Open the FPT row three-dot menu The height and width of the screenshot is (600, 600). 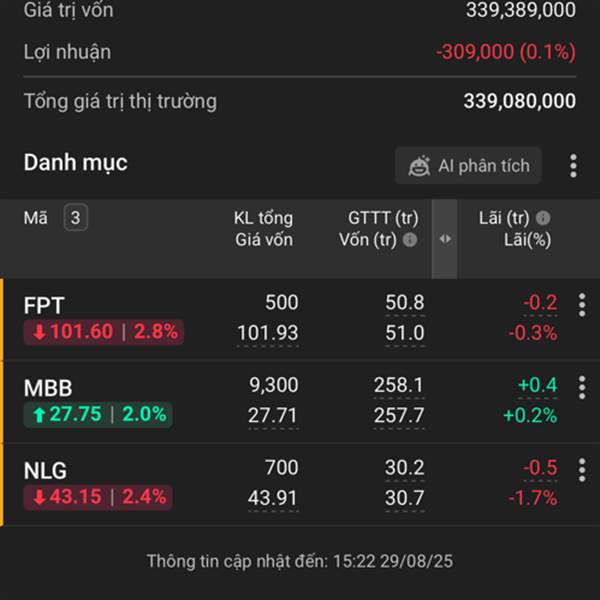click(x=582, y=305)
